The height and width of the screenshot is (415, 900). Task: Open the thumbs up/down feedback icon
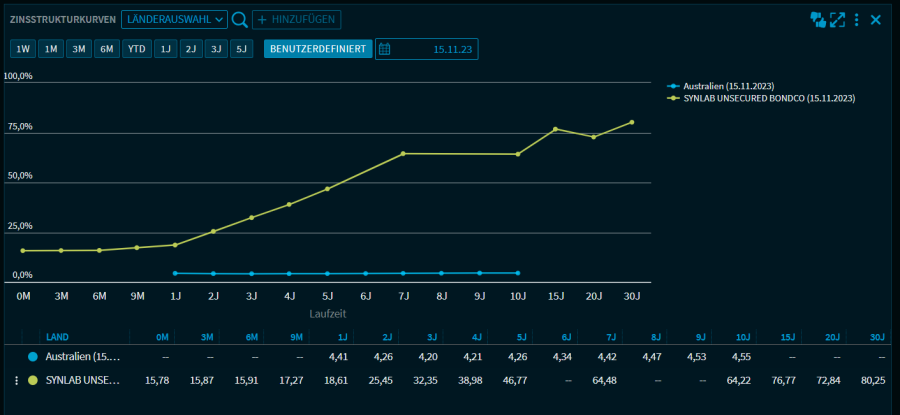818,19
